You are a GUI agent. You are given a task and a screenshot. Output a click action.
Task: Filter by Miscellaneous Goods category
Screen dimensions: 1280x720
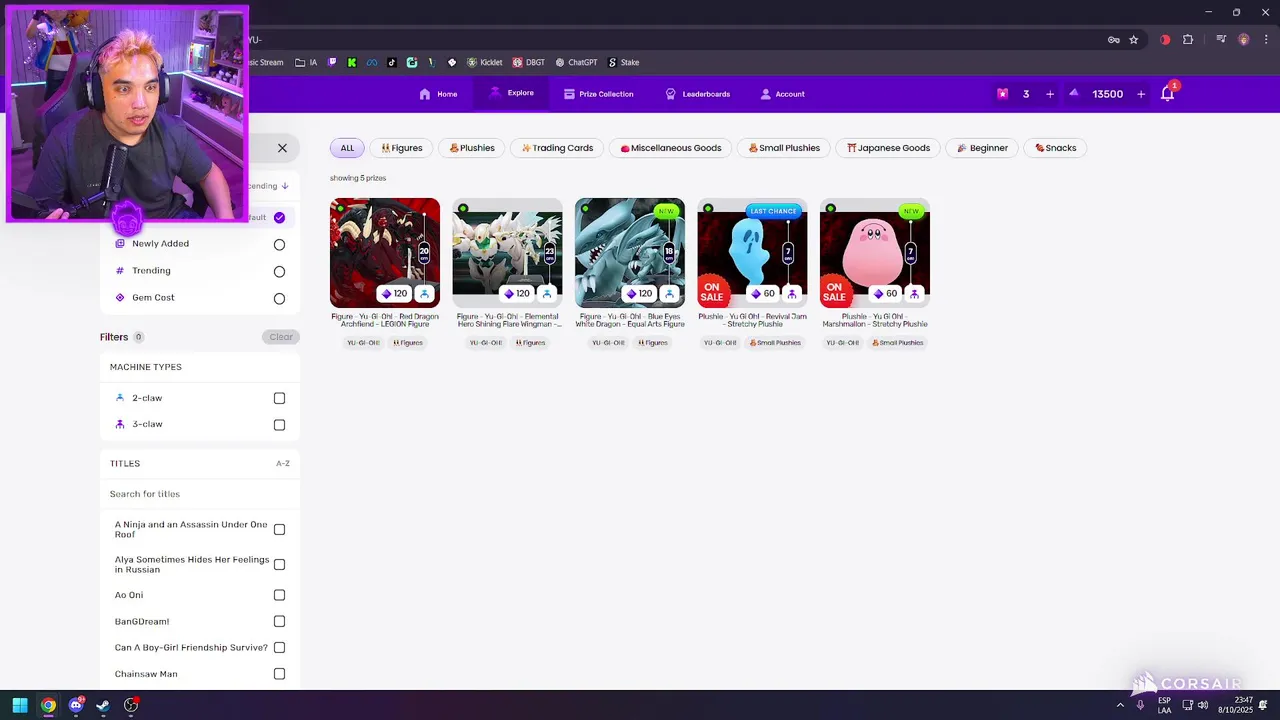[670, 148]
